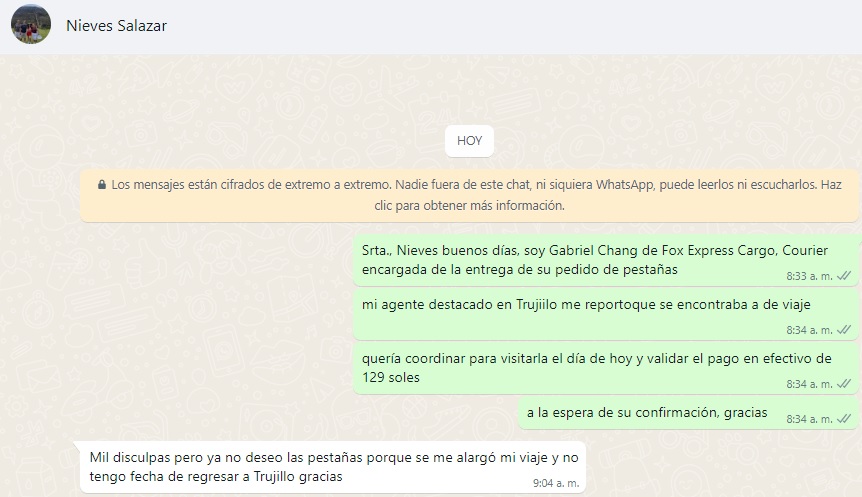862x497 pixels.
Task: Open the end-to-end encryption info notice
Action: click(469, 195)
